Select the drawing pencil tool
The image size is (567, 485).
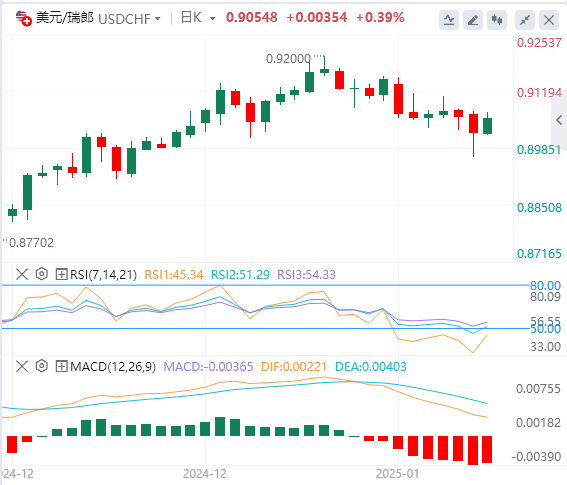coord(473,20)
